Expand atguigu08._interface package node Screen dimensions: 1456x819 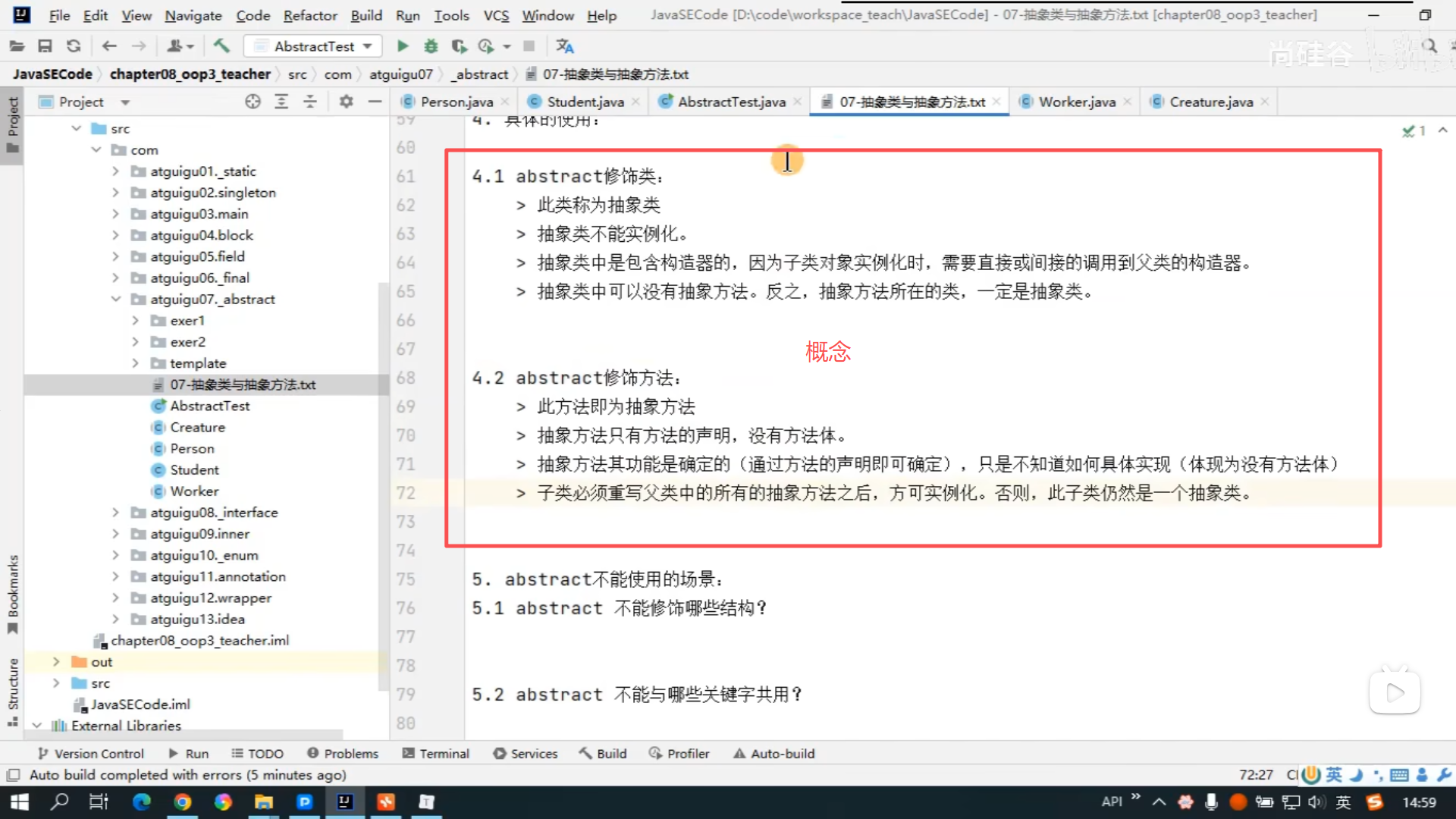pyautogui.click(x=115, y=513)
